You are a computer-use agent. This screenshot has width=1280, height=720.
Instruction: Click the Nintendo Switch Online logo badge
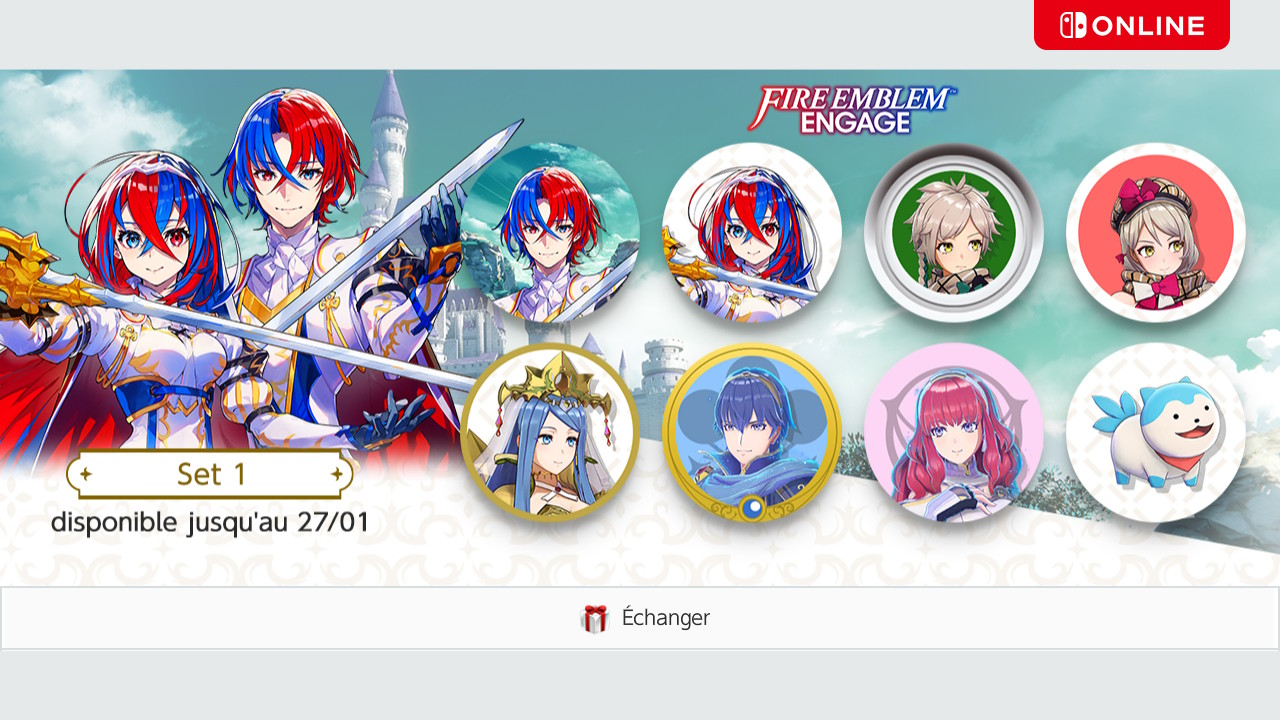click(1131, 24)
